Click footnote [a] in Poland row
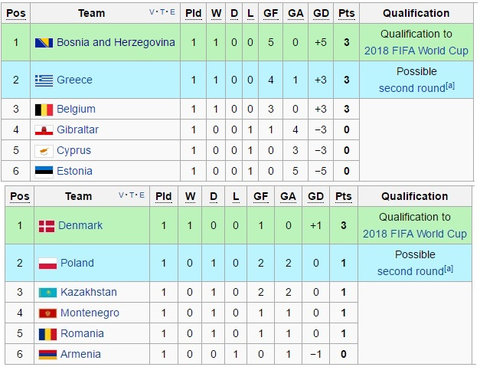This screenshot has height=367, width=480. 449,269
